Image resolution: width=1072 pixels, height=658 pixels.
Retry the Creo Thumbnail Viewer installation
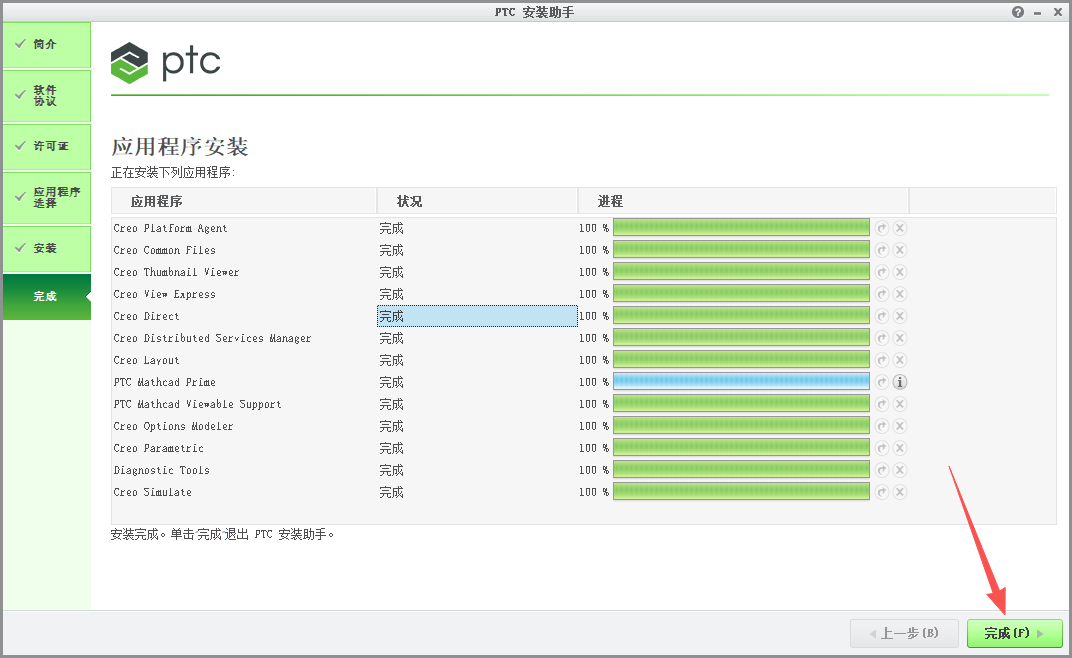[881, 271]
